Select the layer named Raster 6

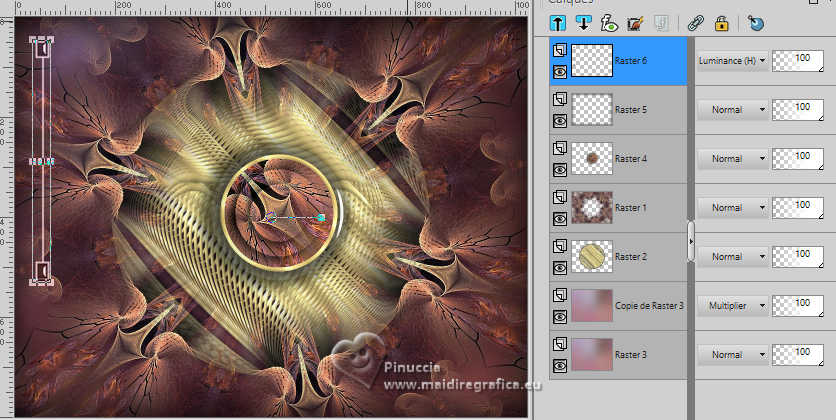pyautogui.click(x=631, y=61)
